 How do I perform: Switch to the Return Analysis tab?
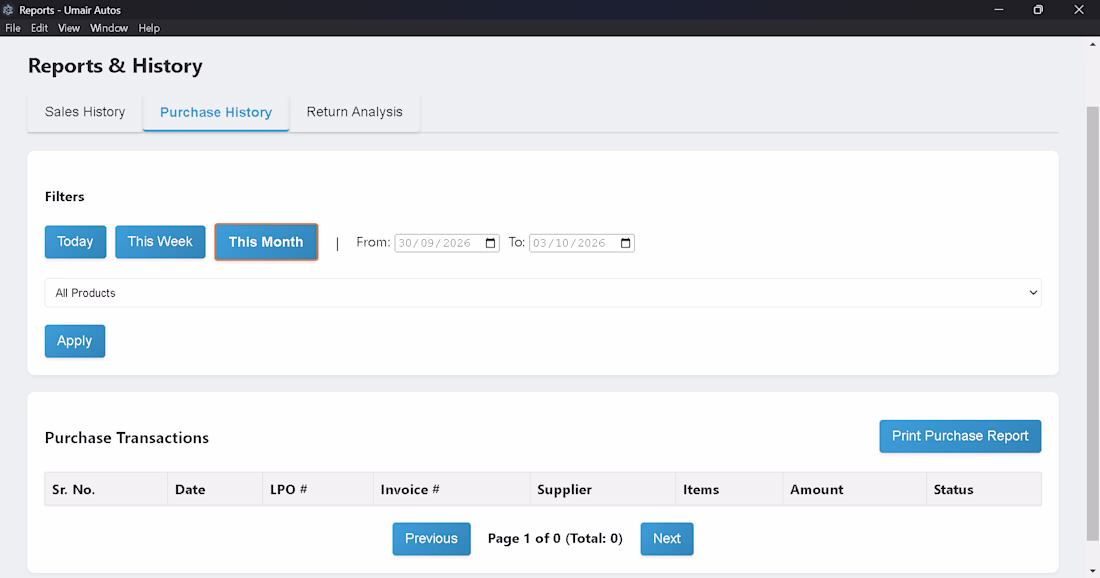[x=354, y=112]
